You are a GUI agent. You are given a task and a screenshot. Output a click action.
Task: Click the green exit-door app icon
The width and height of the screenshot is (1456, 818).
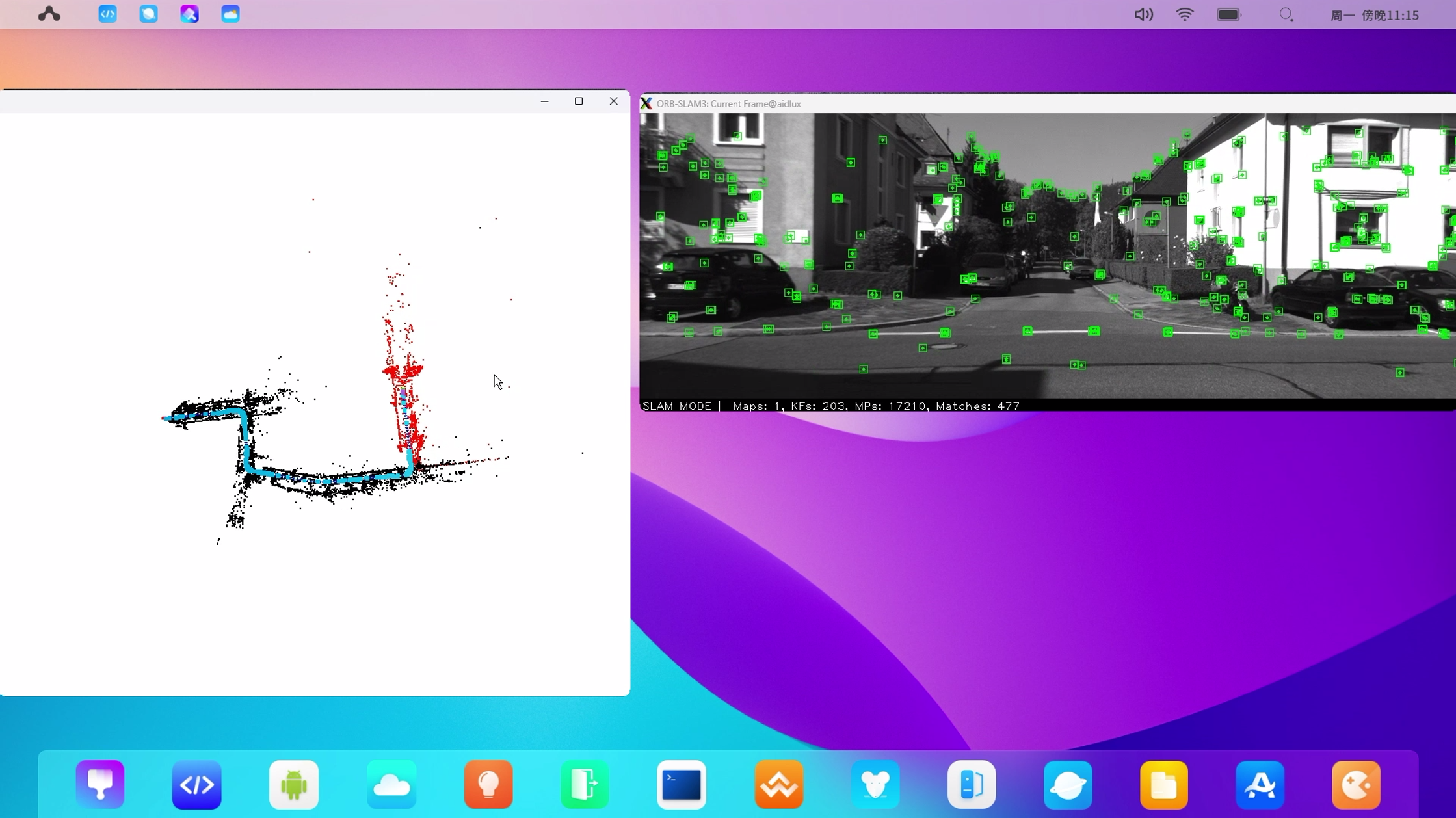click(x=585, y=784)
